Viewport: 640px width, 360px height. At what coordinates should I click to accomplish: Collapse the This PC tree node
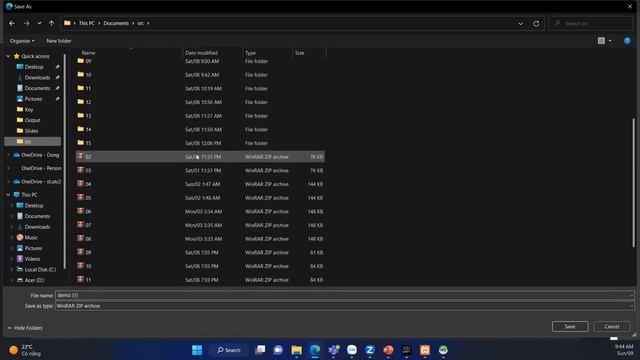(x=8, y=195)
